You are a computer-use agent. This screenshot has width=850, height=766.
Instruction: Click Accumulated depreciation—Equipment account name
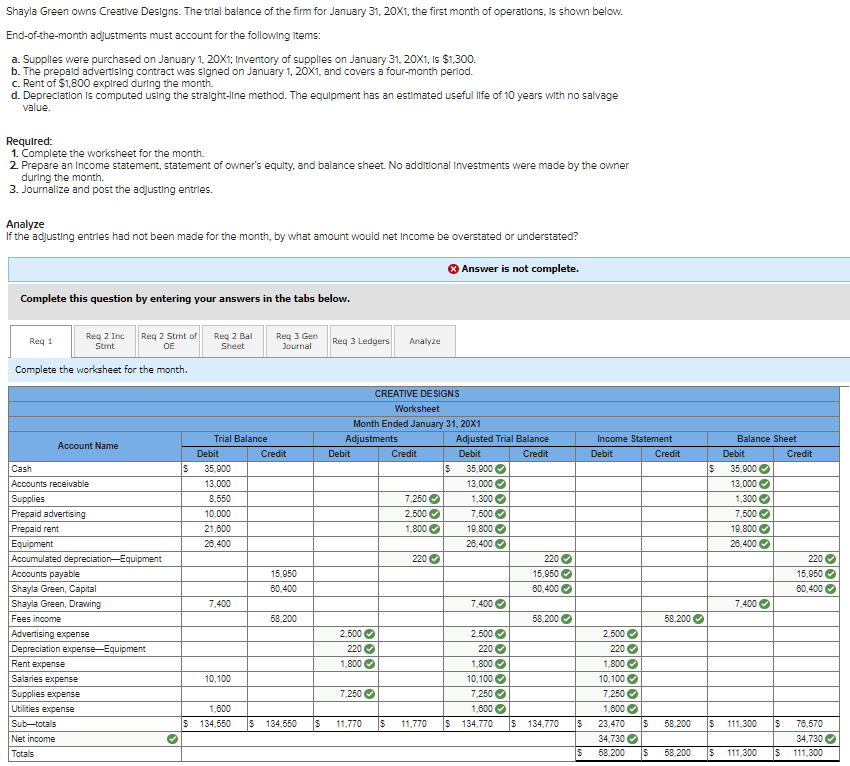point(86,559)
